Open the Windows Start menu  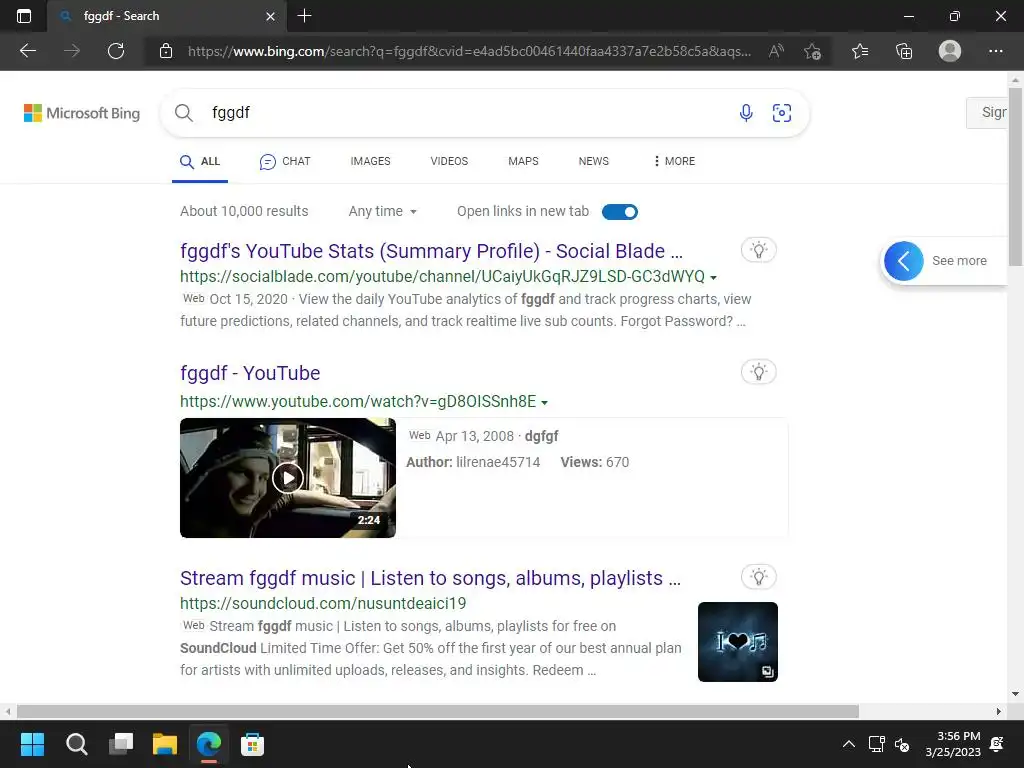tap(32, 744)
